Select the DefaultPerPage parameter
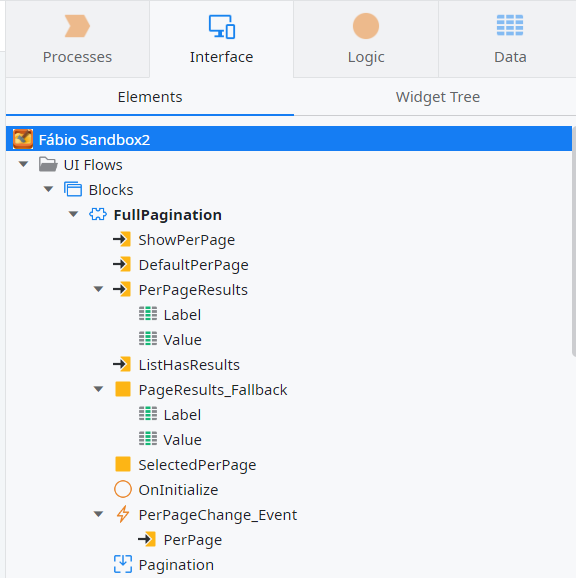Screen dimensions: 576x578 click(193, 265)
